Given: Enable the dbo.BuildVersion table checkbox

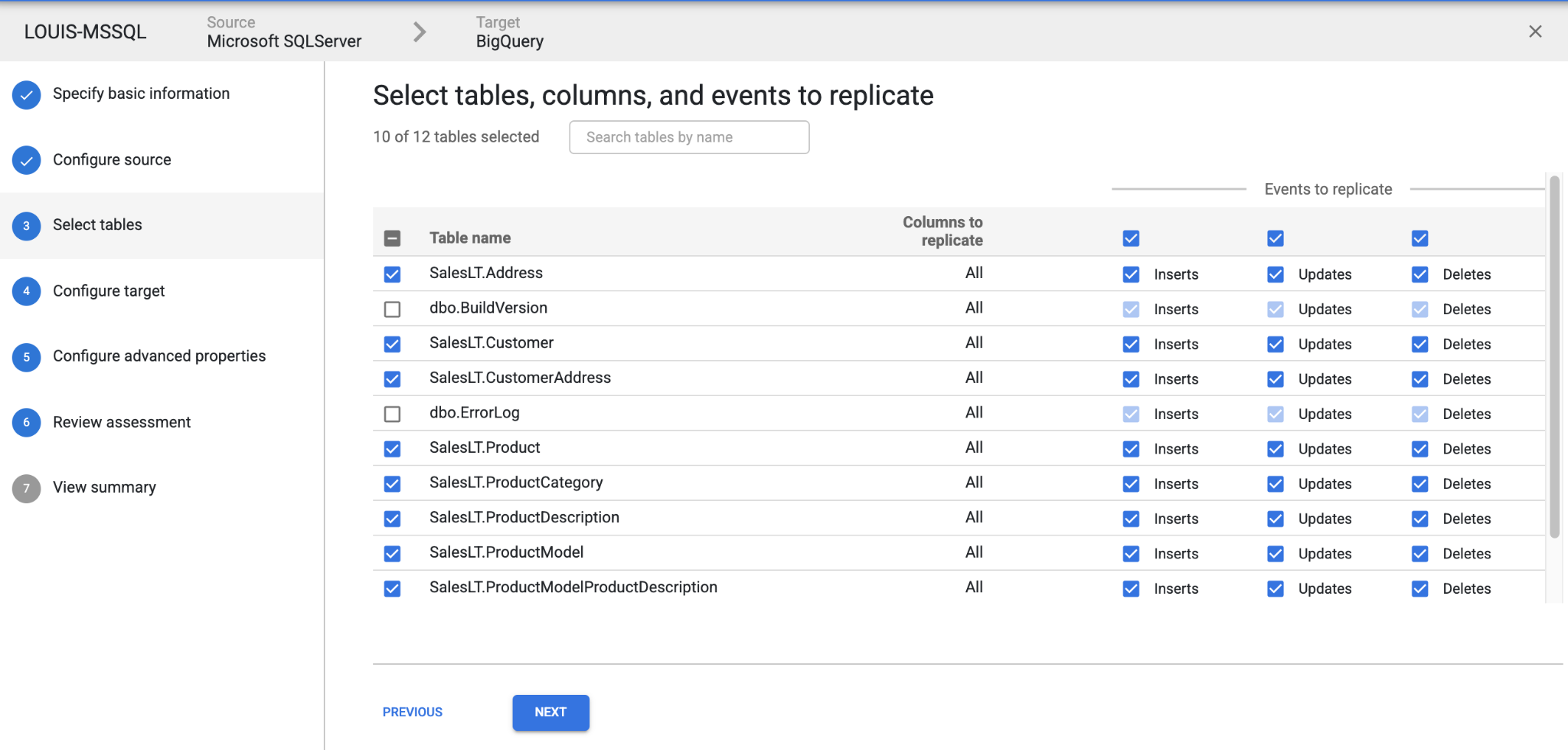Looking at the screenshot, I should pyautogui.click(x=392, y=309).
